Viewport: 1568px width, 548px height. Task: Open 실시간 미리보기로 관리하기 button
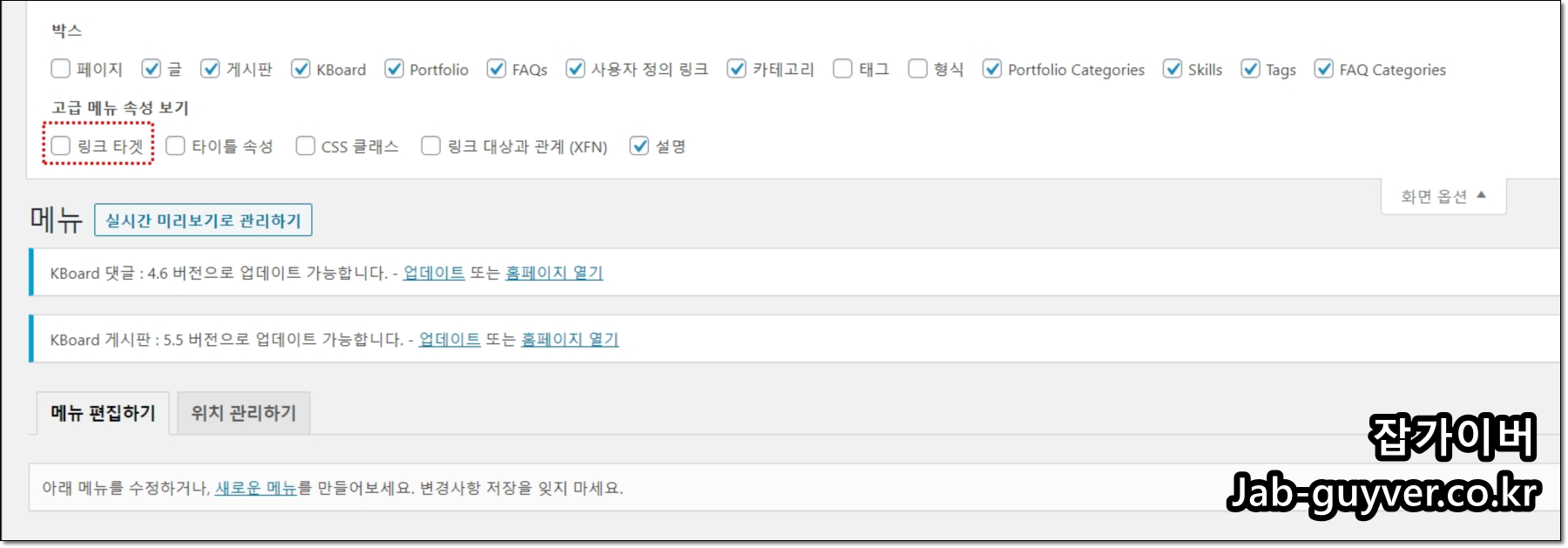(203, 220)
